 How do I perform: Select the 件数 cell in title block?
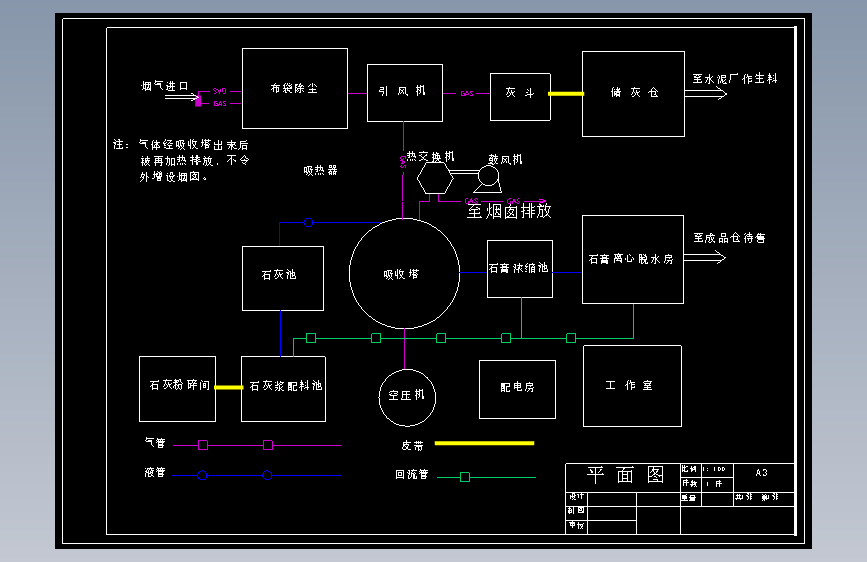[690, 483]
